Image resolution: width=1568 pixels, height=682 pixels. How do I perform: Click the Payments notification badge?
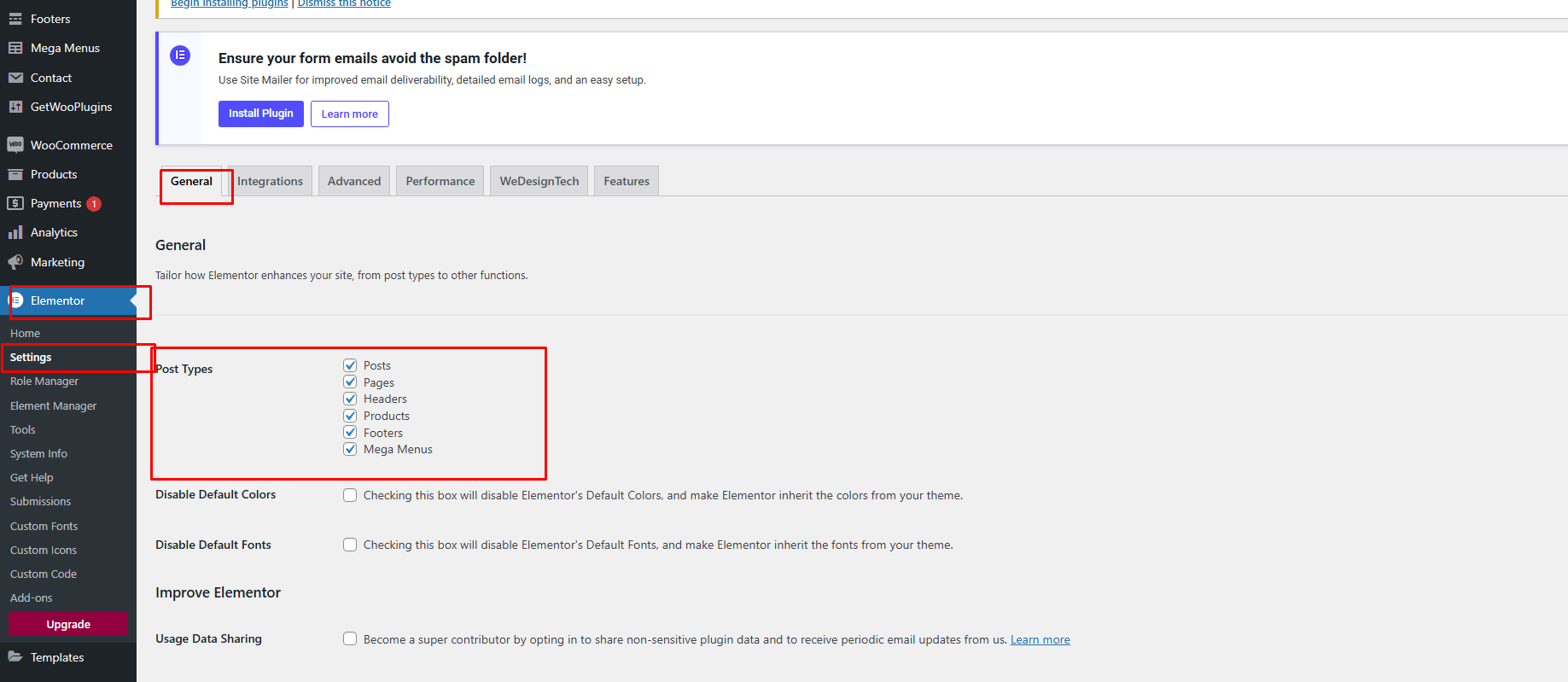pyautogui.click(x=94, y=204)
